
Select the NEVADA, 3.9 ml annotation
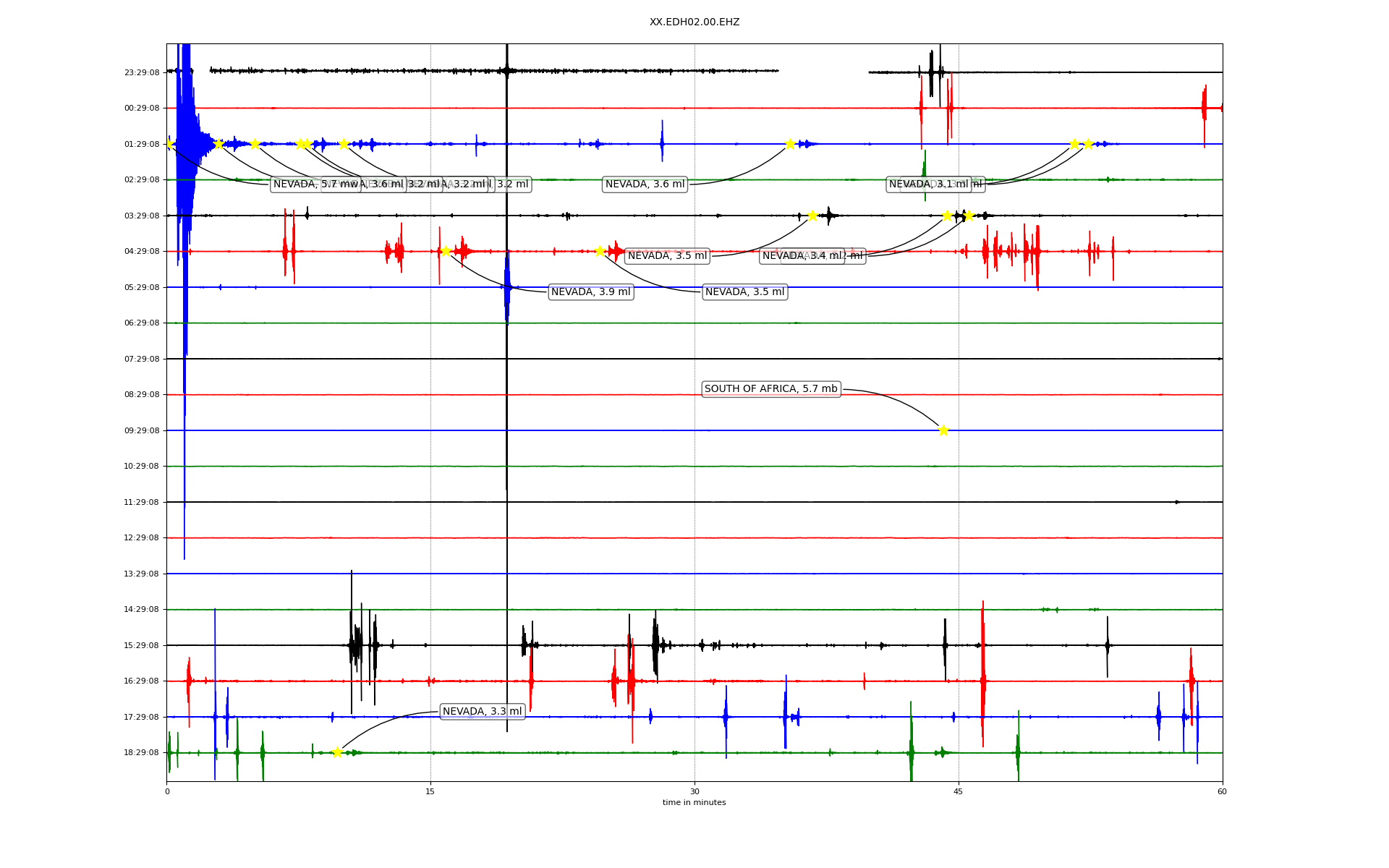pos(590,292)
